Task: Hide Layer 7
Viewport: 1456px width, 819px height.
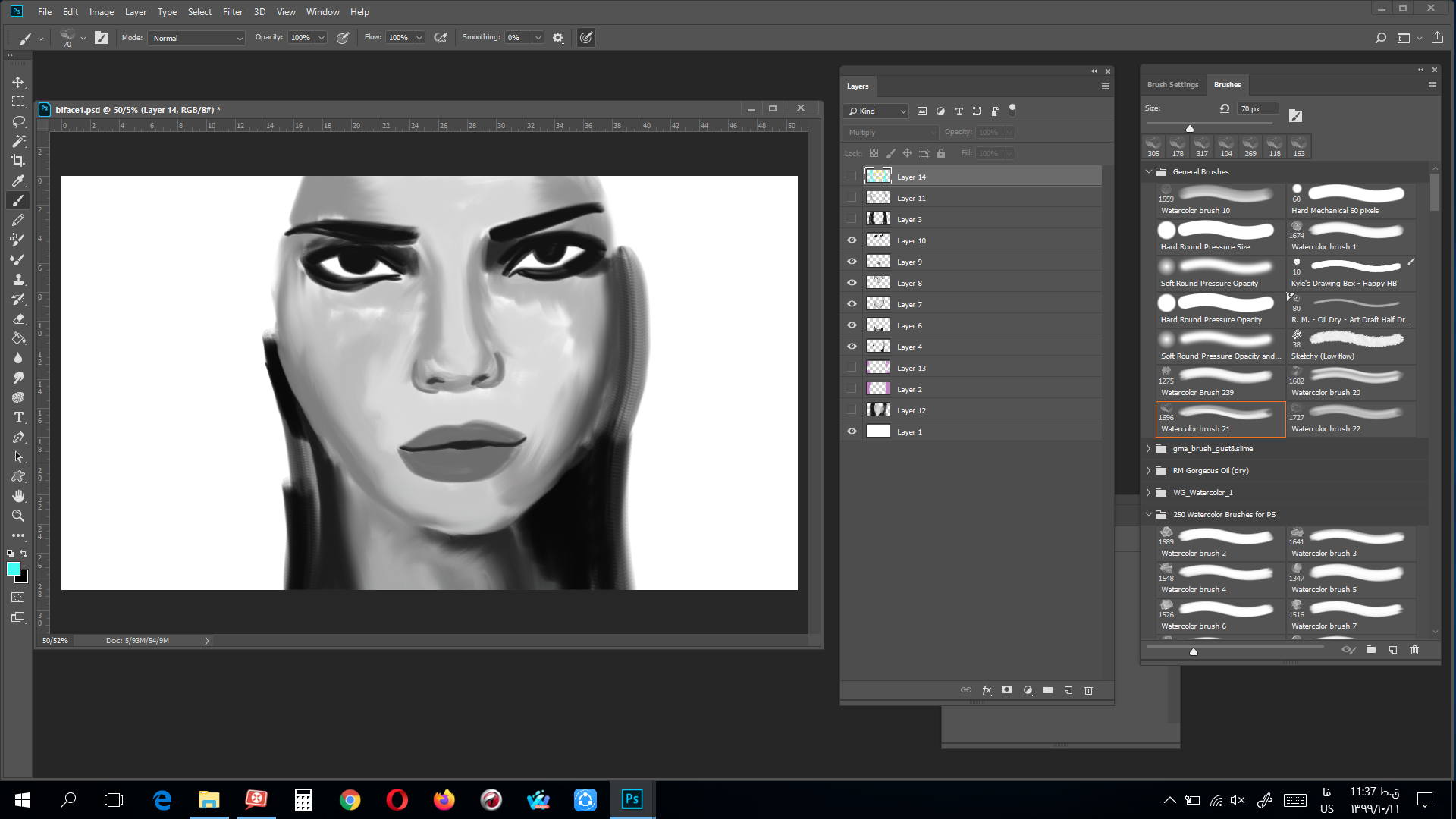Action: click(852, 304)
